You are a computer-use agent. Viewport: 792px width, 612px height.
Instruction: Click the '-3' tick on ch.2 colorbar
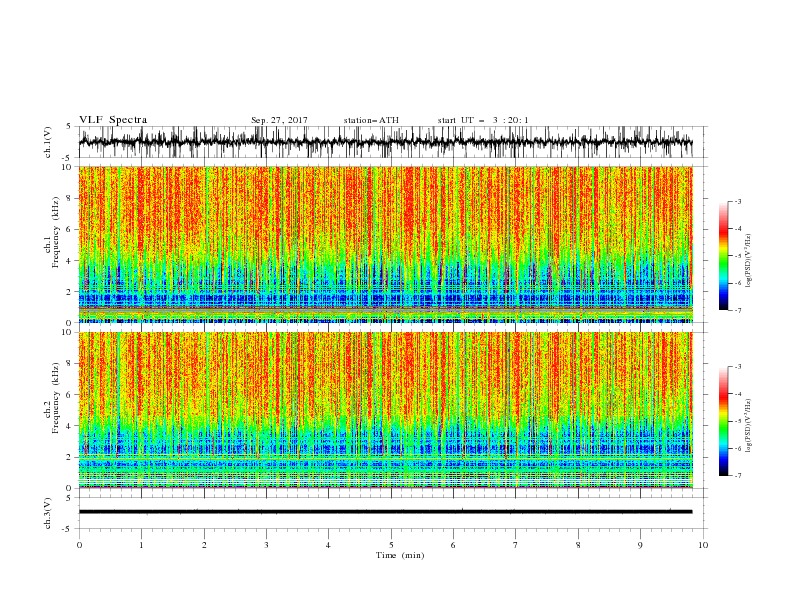click(738, 367)
